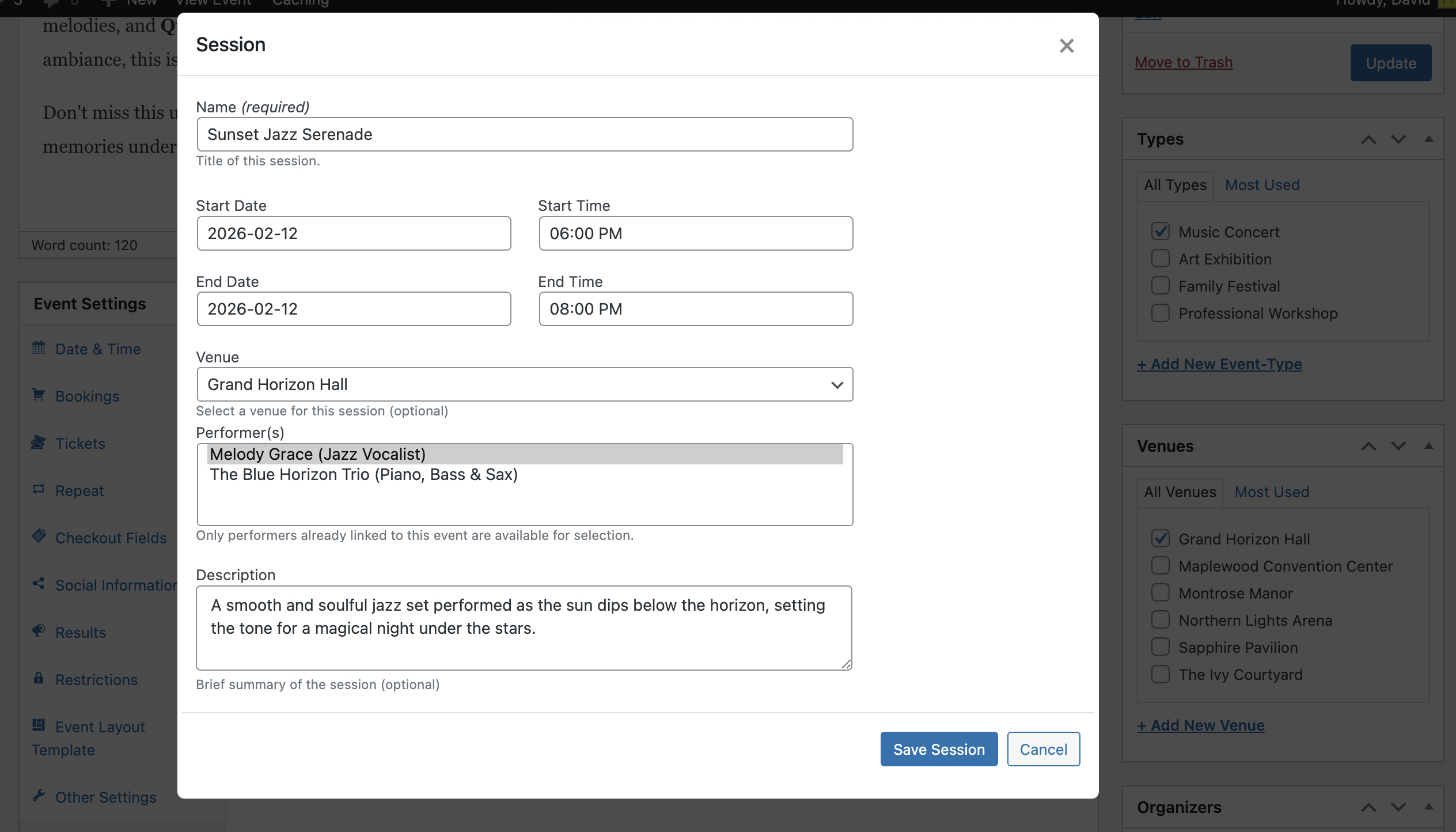Click the Checkout Fields tag icon
The image size is (1456, 832).
[39, 536]
